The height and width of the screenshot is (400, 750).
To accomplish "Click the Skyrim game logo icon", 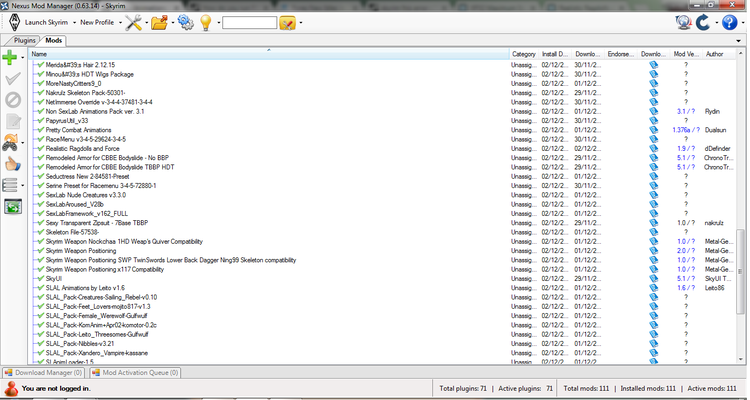I will (14, 22).
